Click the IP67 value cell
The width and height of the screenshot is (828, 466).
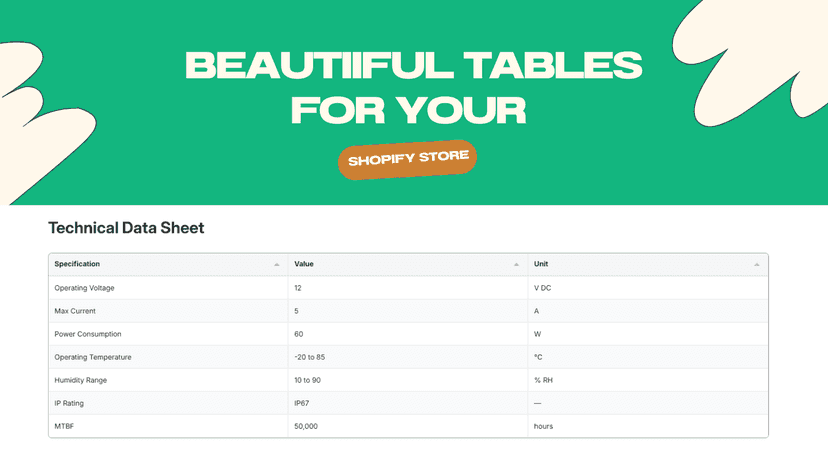[408, 403]
